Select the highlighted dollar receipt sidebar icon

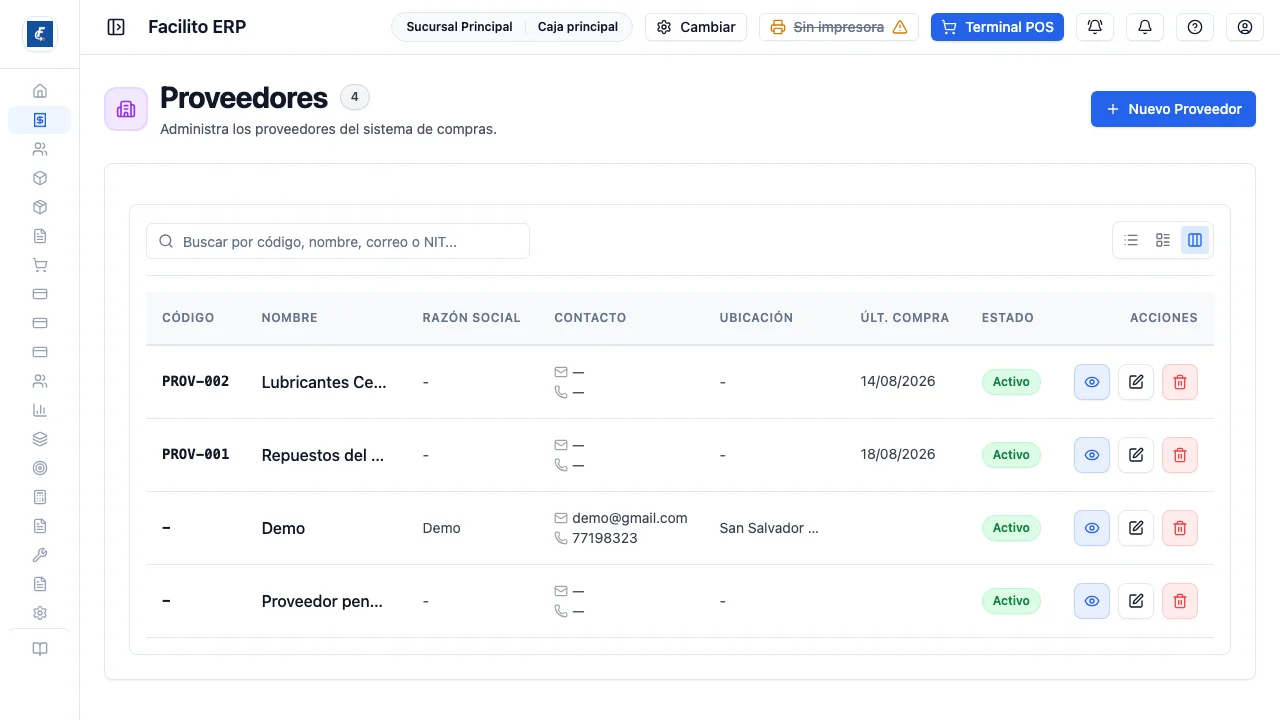point(40,120)
